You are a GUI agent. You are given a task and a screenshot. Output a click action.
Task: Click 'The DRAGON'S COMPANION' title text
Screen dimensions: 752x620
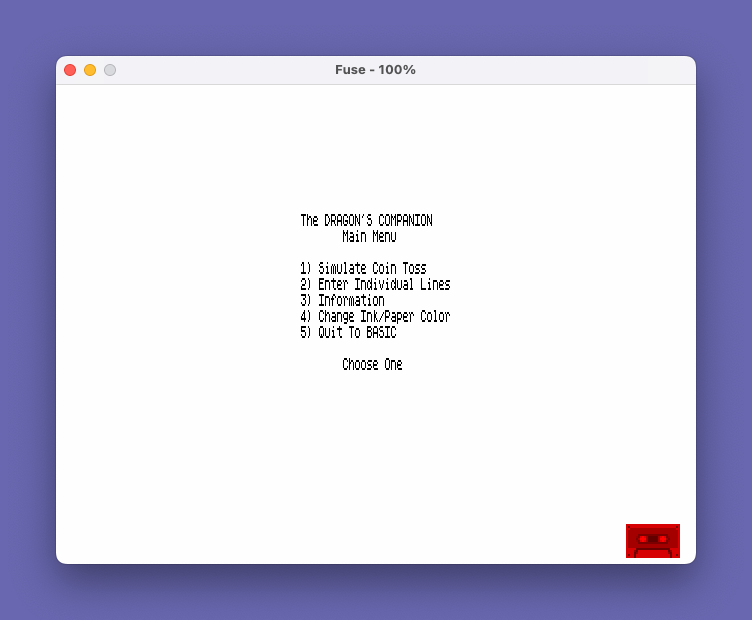(366, 221)
